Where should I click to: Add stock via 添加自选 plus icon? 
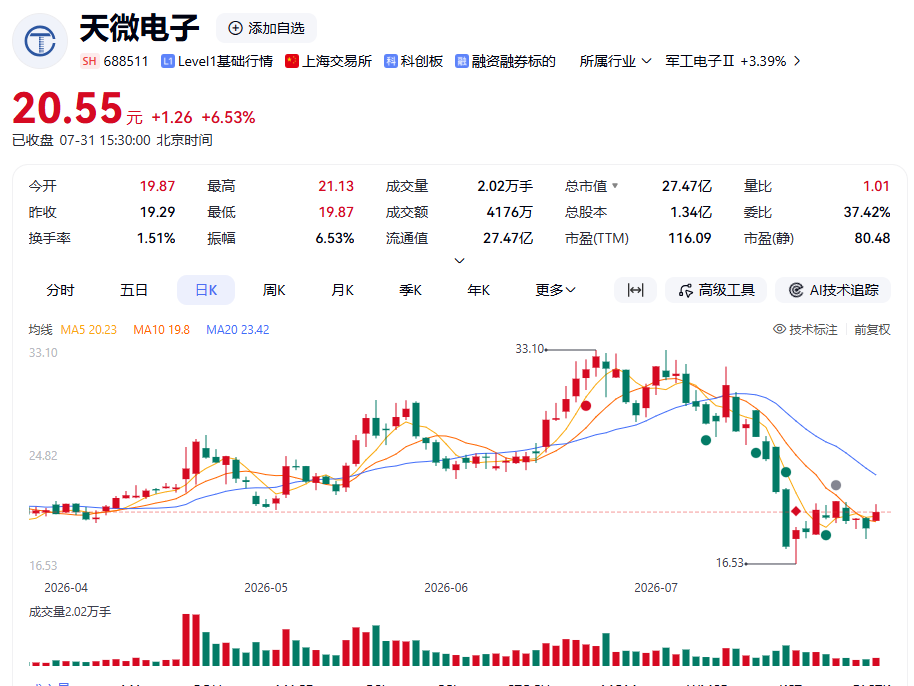pyautogui.click(x=235, y=28)
